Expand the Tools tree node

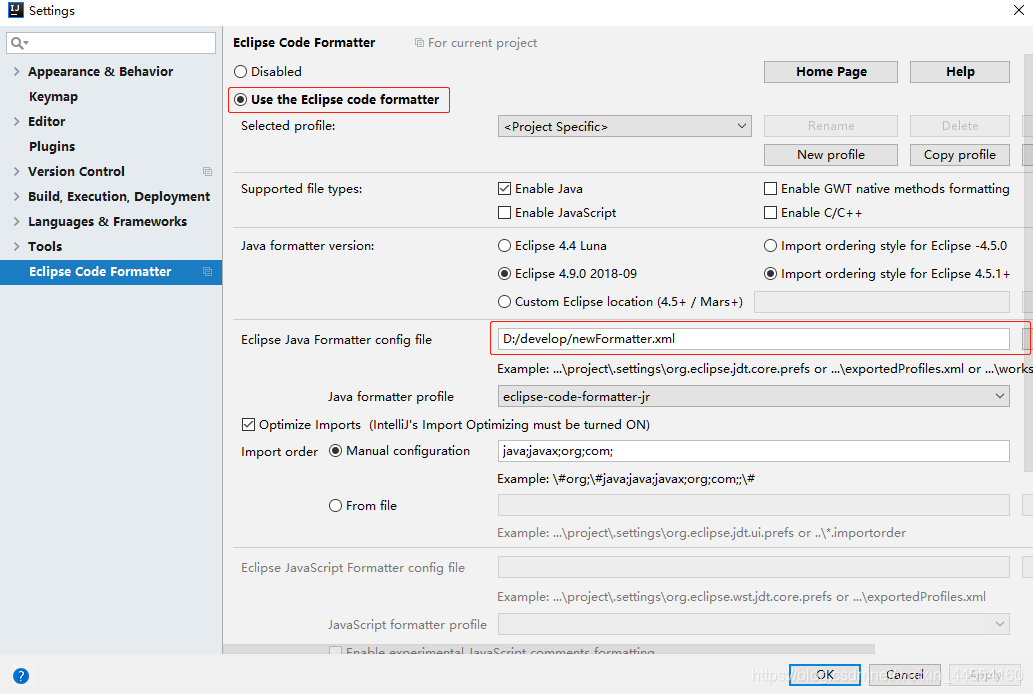click(x=16, y=246)
